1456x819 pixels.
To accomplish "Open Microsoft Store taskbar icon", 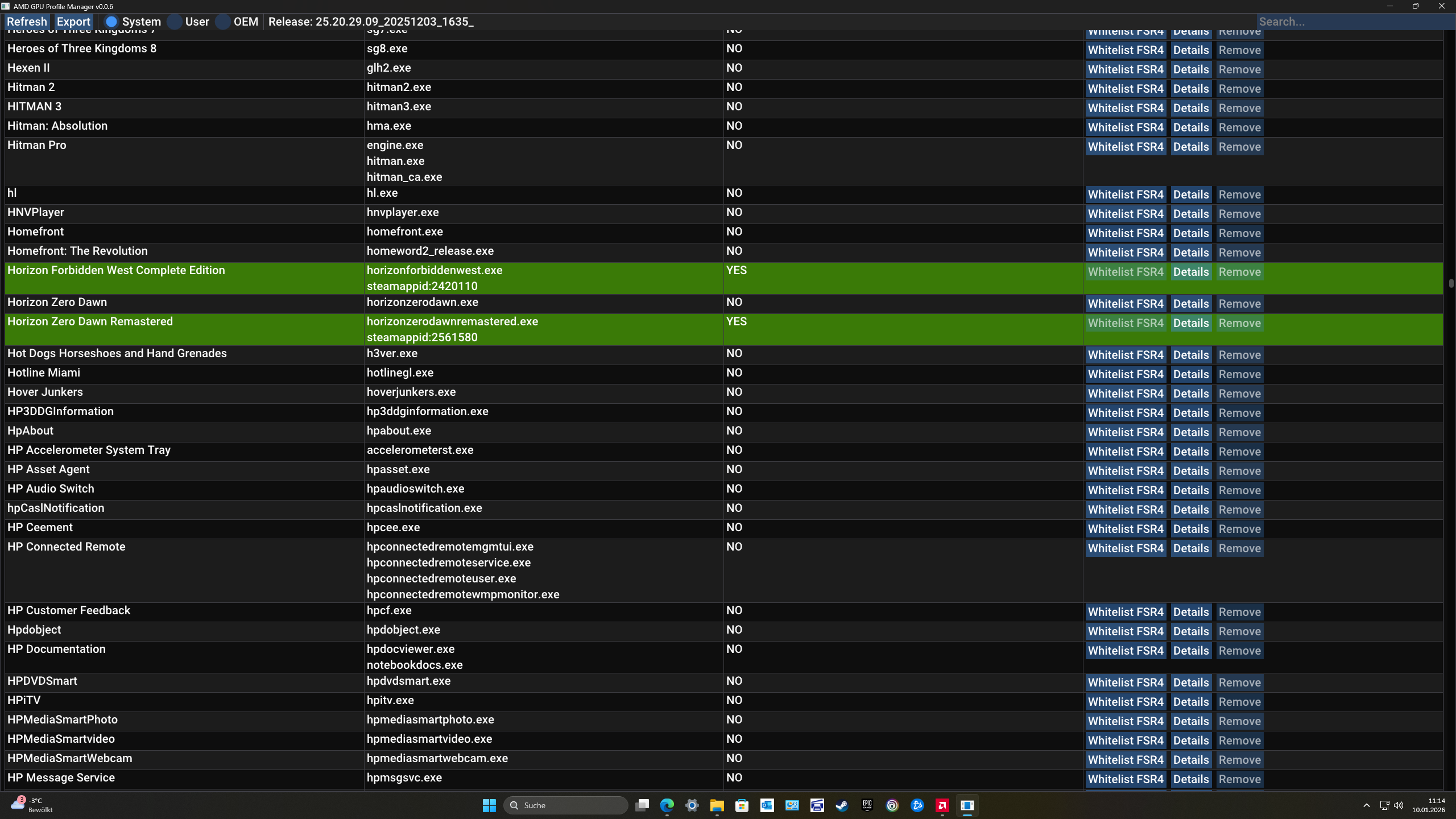I will point(742,805).
